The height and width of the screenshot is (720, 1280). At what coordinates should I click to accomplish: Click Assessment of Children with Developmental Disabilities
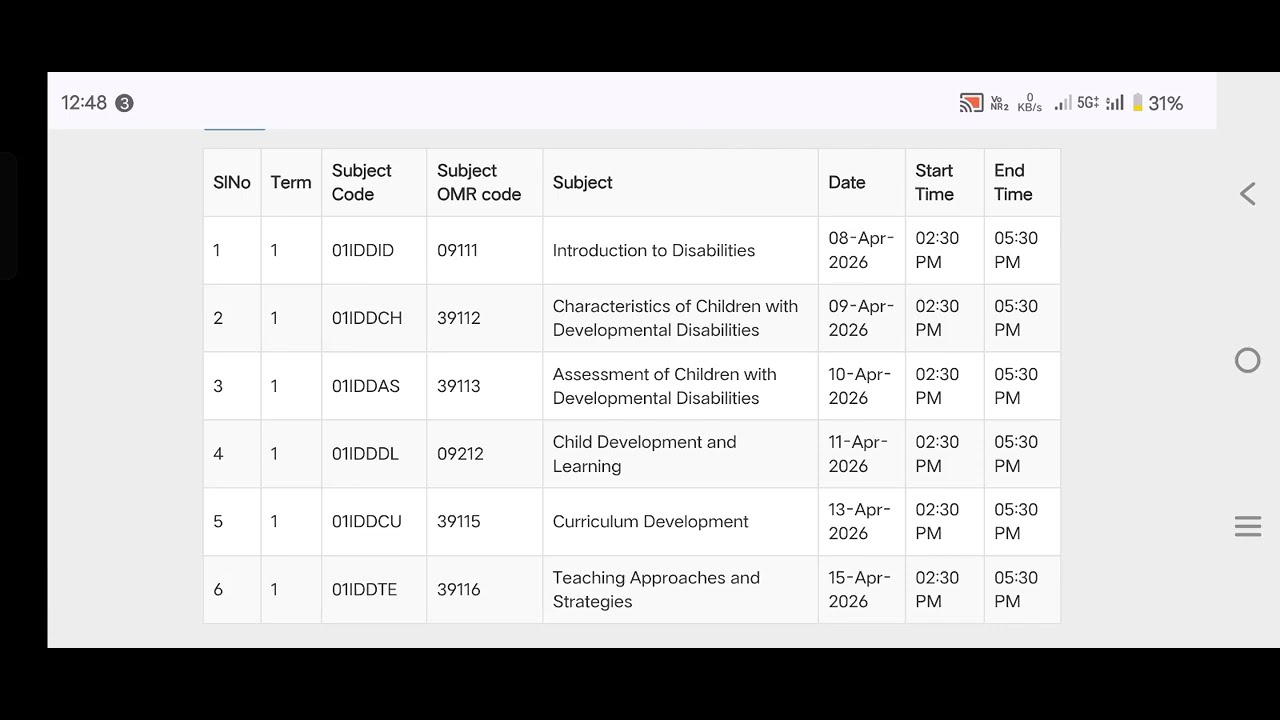point(664,386)
